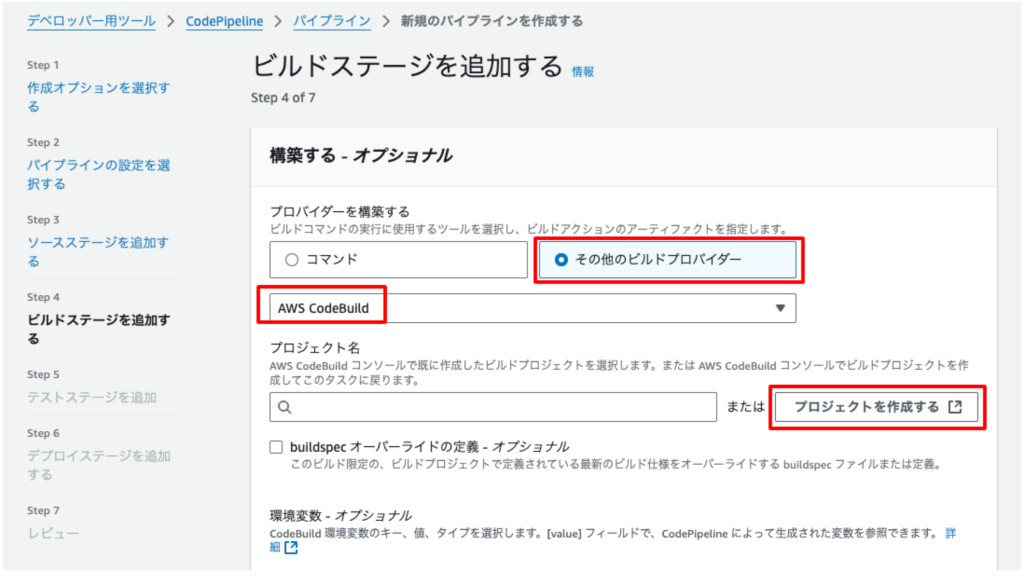Click the project name search input field
This screenshot has width=1024, height=576.
[492, 407]
